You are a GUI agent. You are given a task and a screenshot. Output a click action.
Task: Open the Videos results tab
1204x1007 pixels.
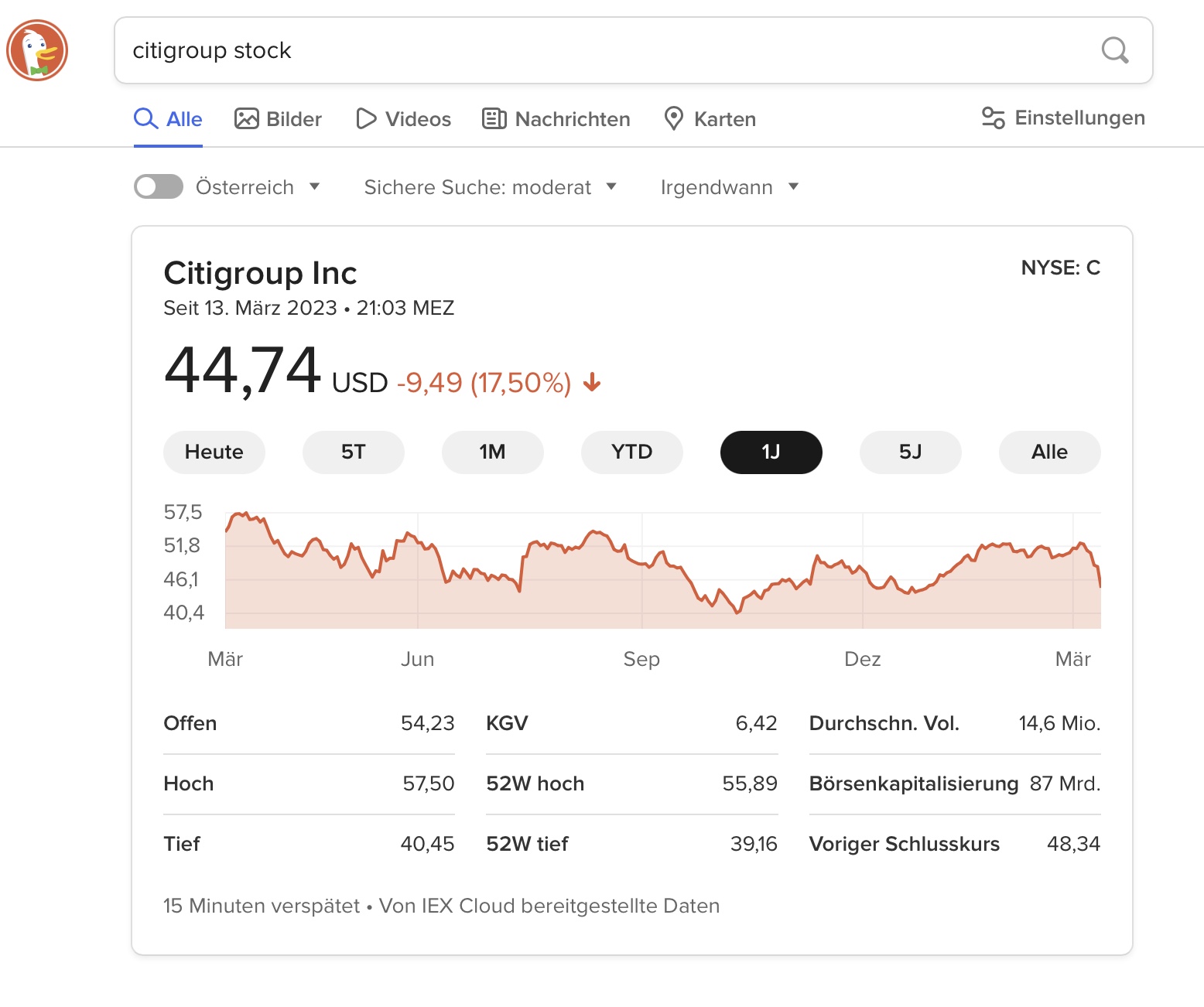pos(403,119)
